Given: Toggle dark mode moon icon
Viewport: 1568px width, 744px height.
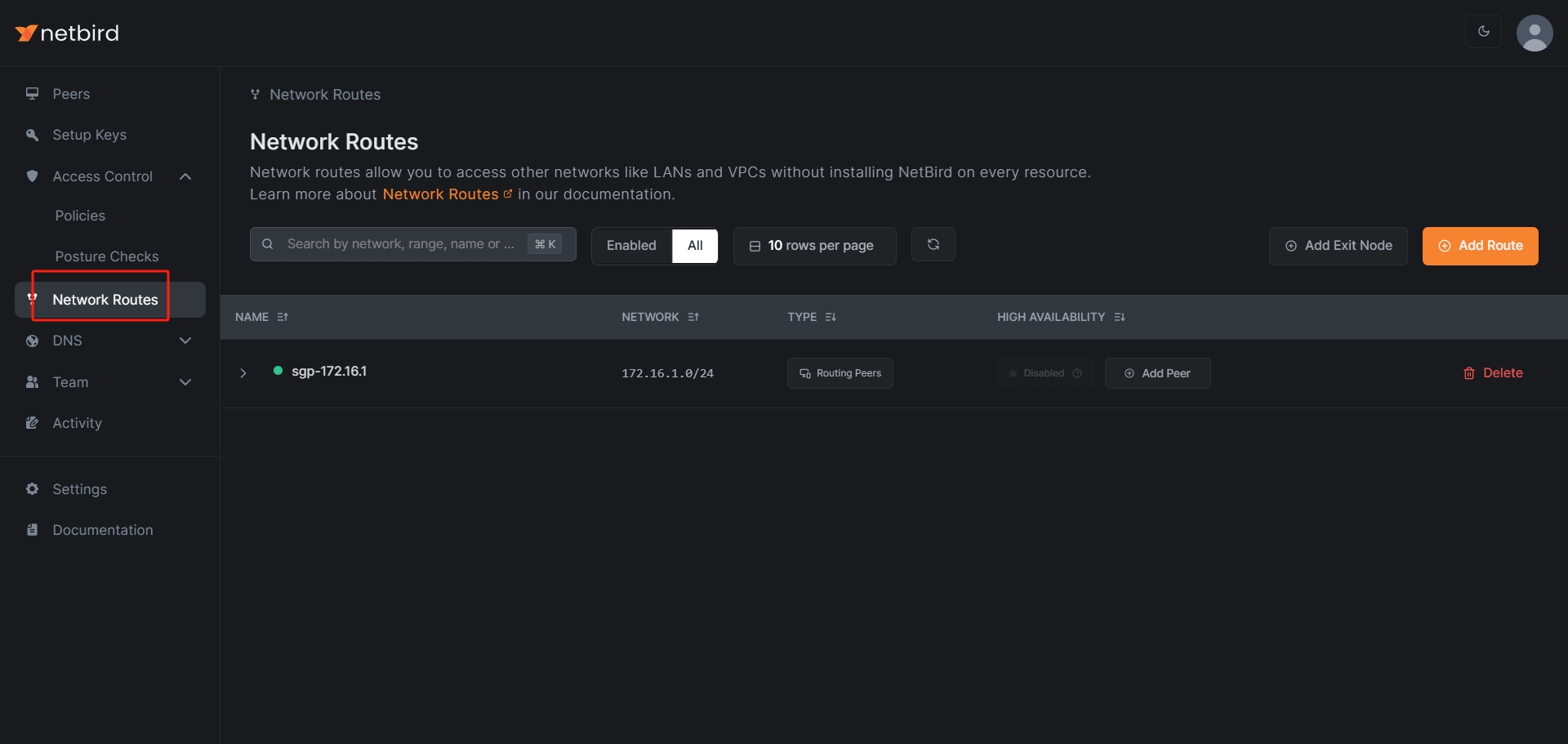Looking at the screenshot, I should [x=1483, y=32].
